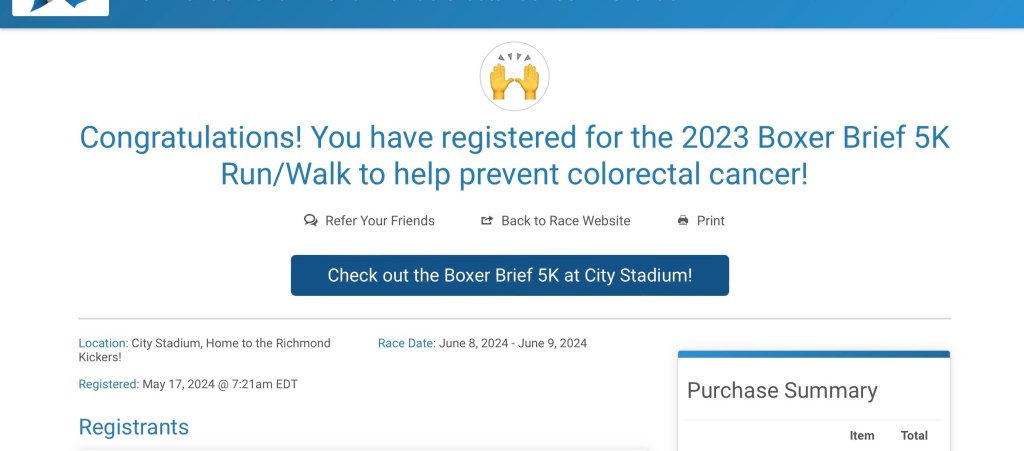Click the raised hands celebration emoji

[515, 77]
